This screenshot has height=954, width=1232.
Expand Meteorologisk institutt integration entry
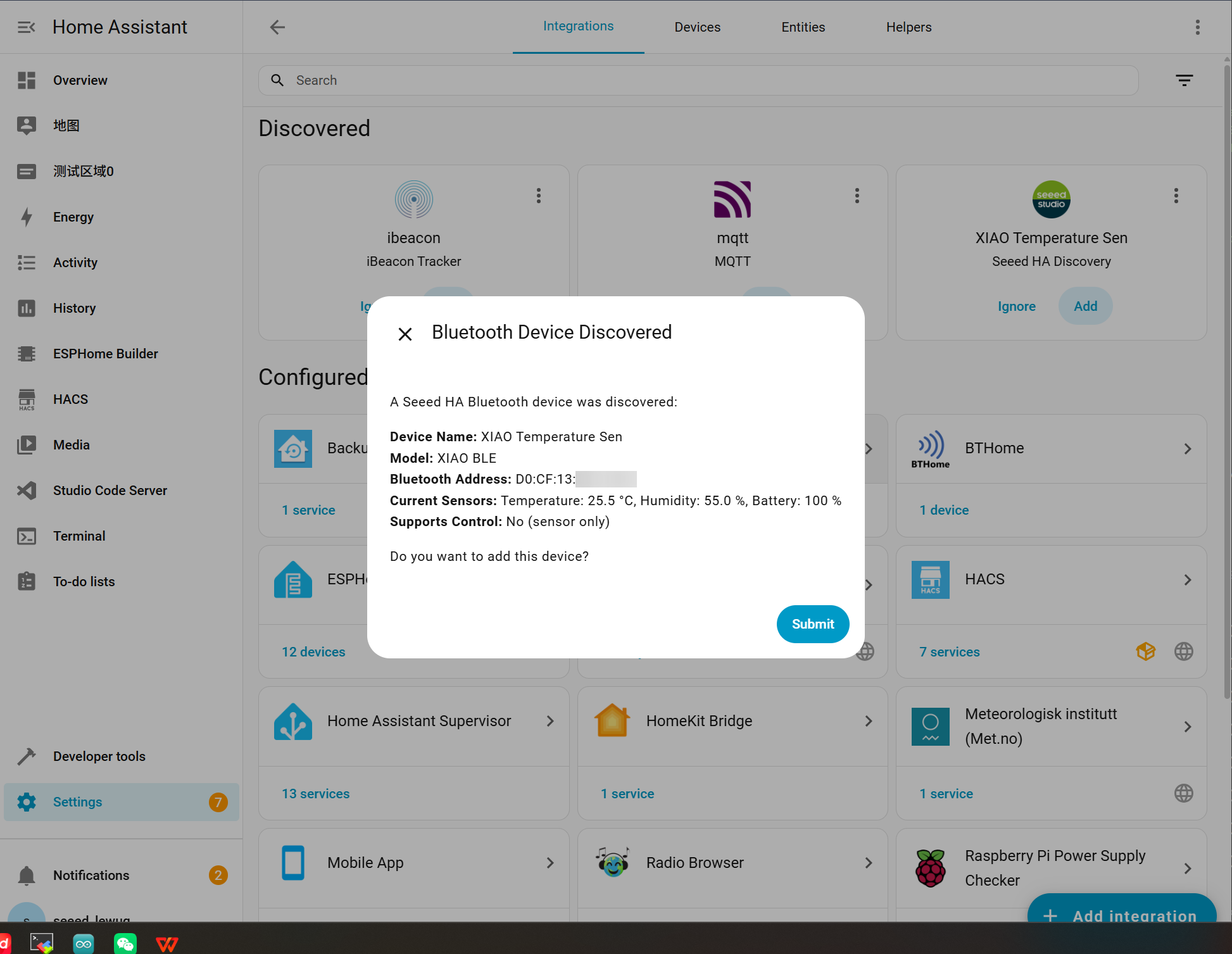coord(1187,727)
